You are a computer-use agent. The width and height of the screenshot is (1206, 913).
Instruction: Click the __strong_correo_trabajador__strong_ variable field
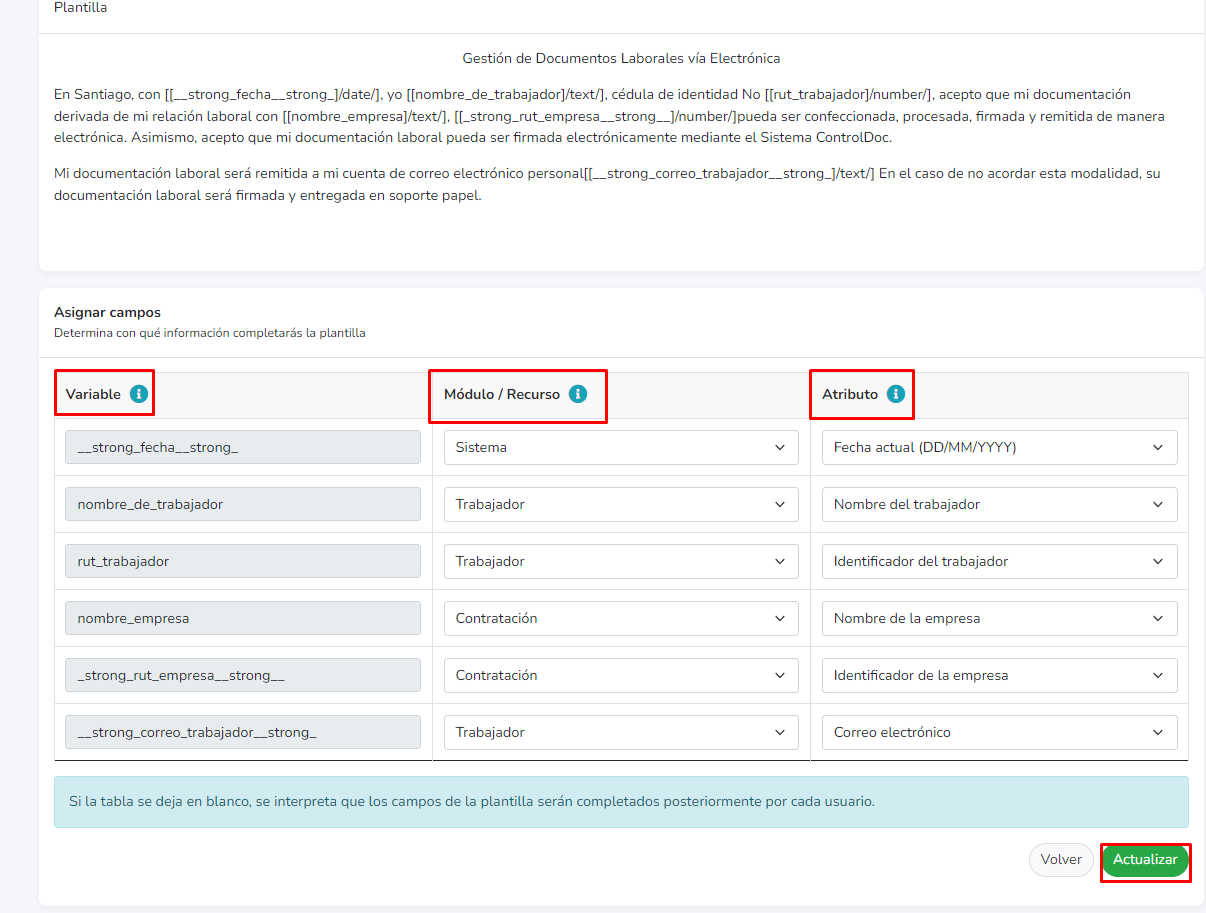[x=243, y=732]
